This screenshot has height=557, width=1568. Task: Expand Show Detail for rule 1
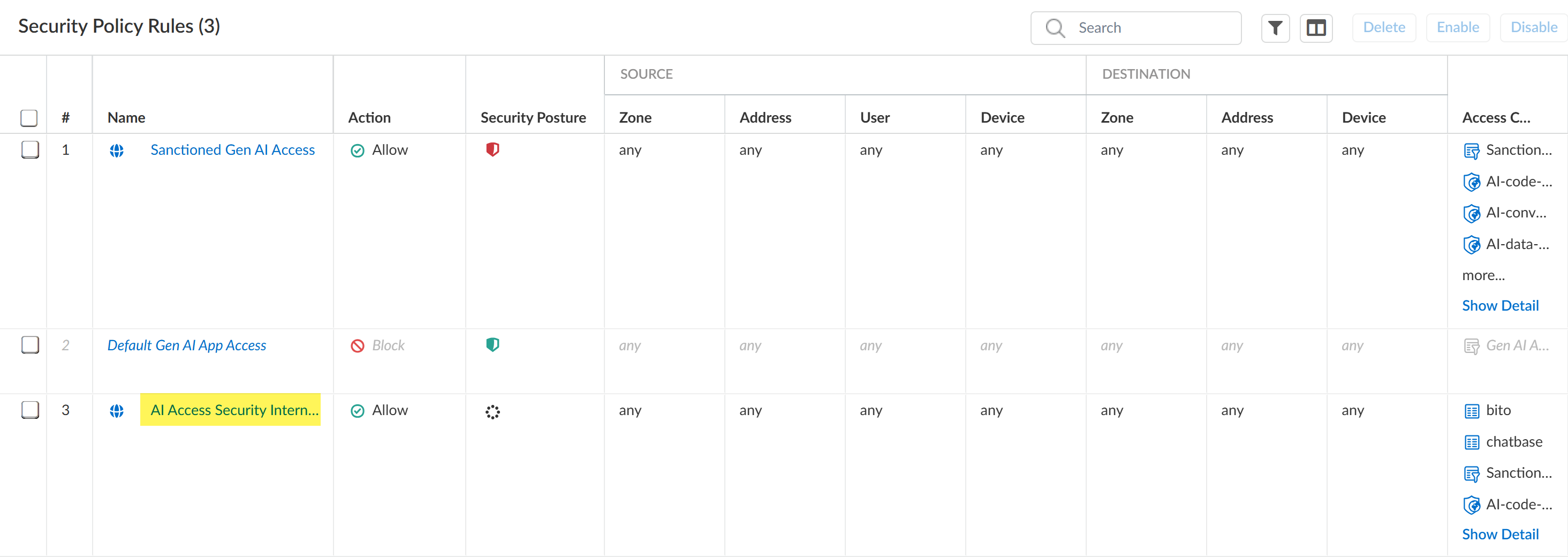(x=1500, y=306)
